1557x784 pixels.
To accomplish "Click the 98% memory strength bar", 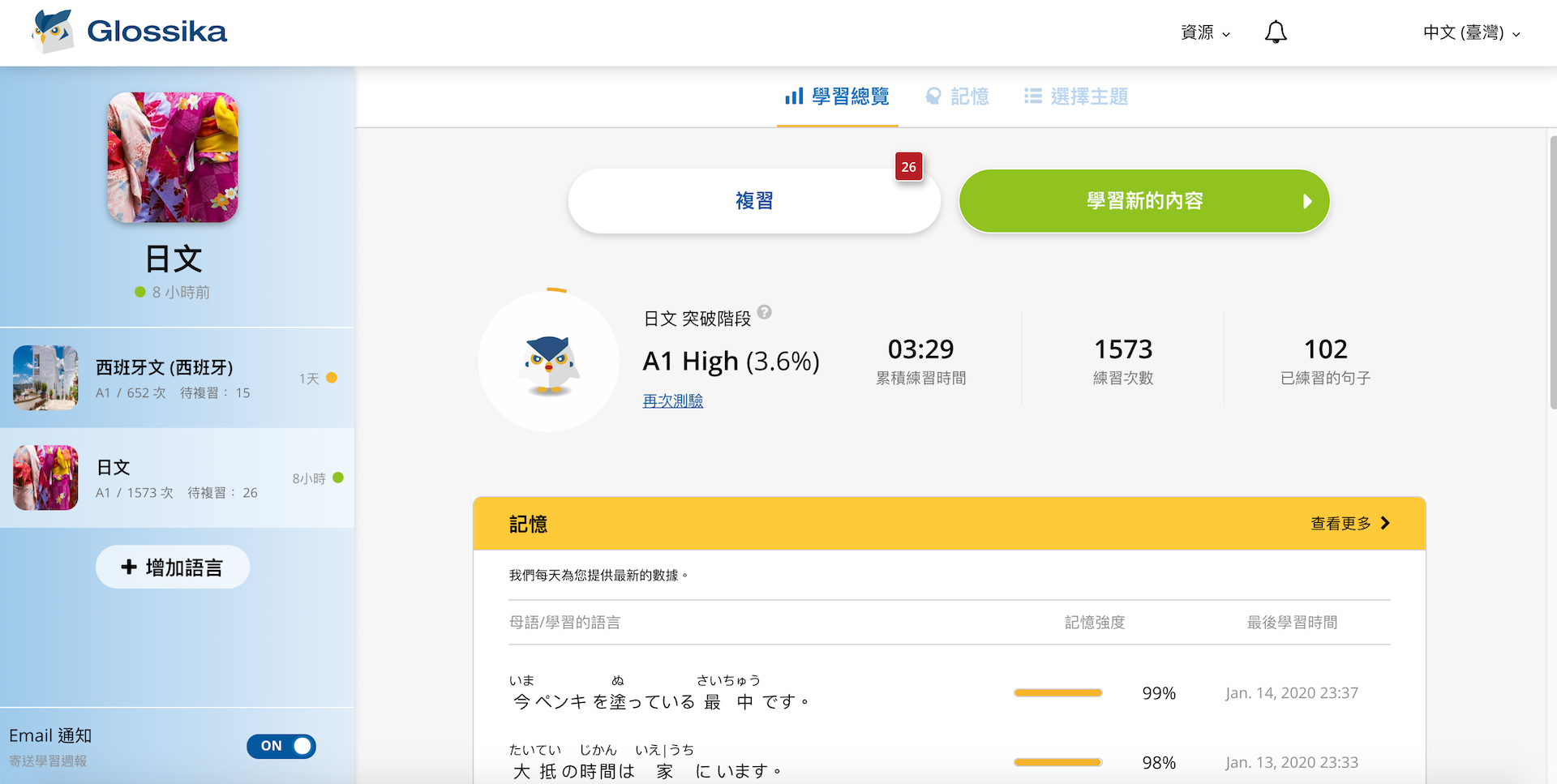I will 1057,763.
